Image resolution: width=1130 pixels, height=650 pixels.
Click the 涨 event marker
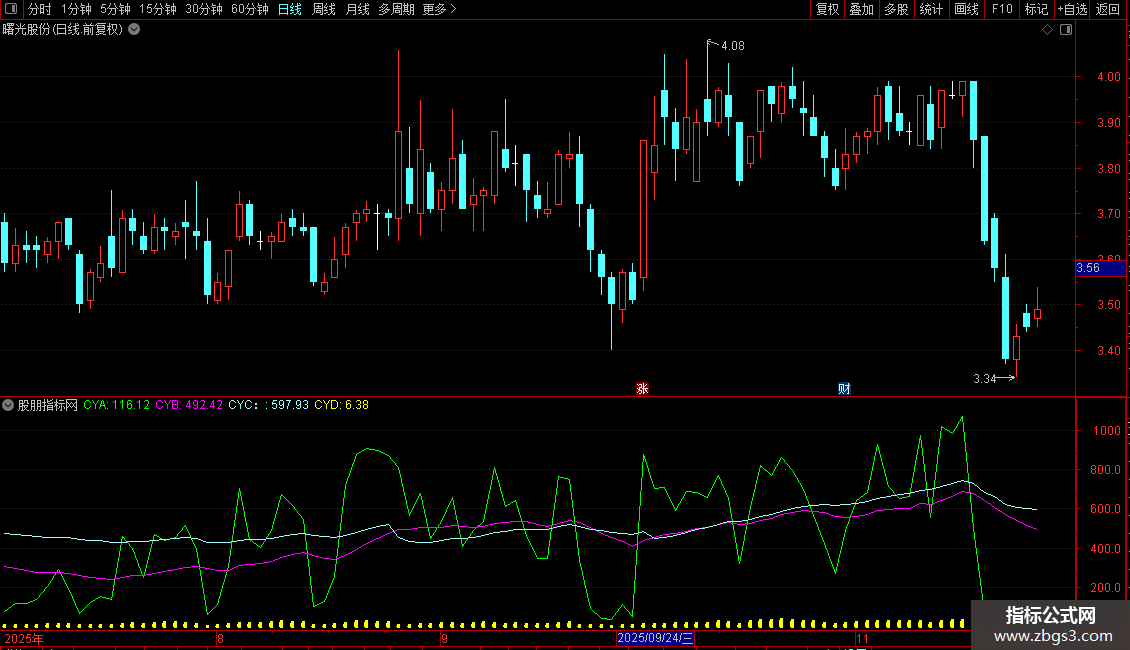(x=642, y=388)
